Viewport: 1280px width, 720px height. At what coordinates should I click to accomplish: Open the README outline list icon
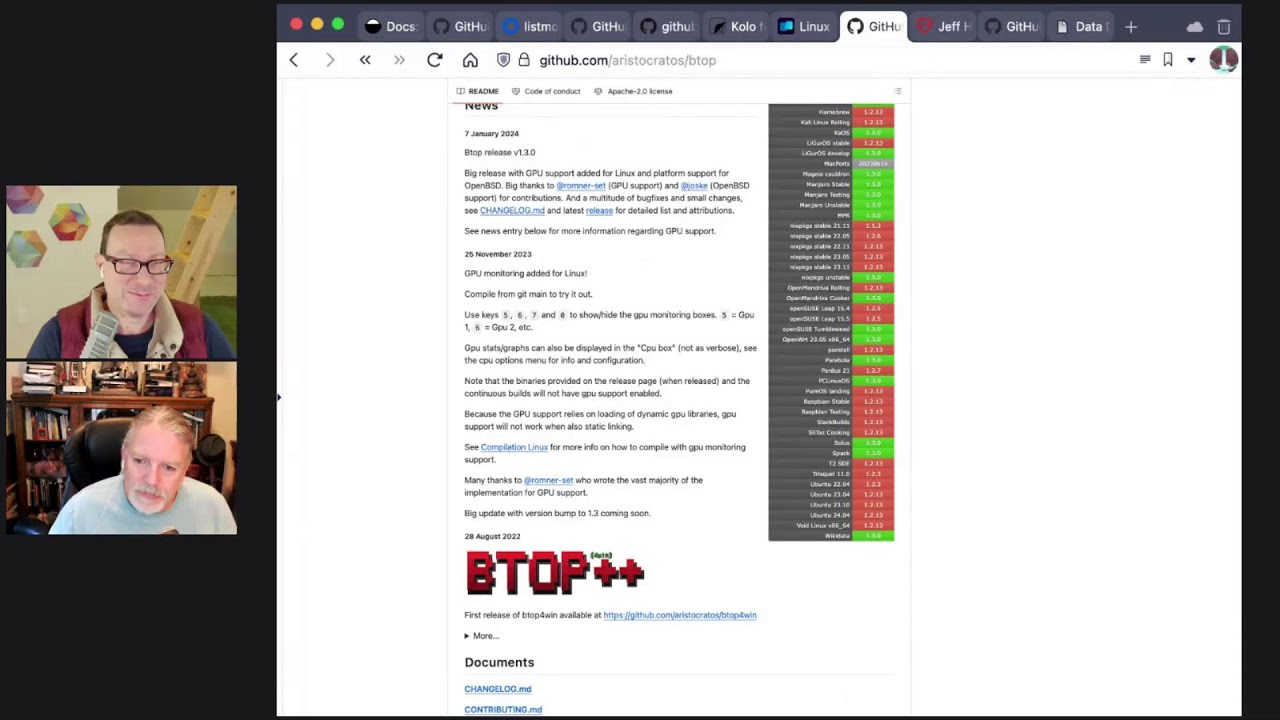(x=898, y=91)
